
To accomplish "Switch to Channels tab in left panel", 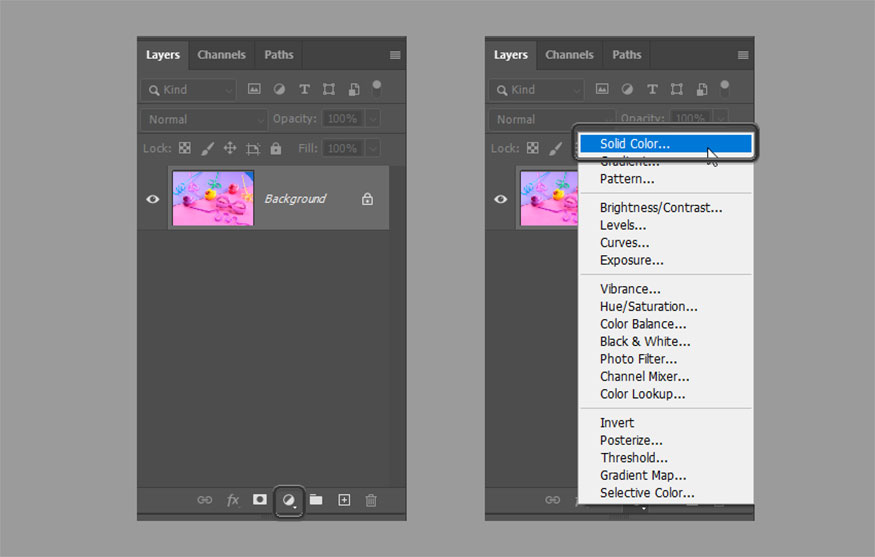I will pos(222,55).
